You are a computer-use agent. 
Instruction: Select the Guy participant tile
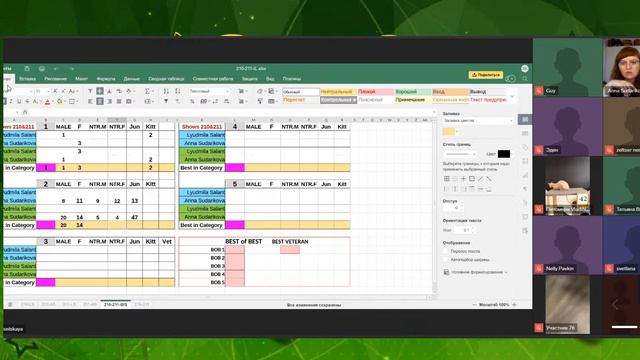click(567, 67)
